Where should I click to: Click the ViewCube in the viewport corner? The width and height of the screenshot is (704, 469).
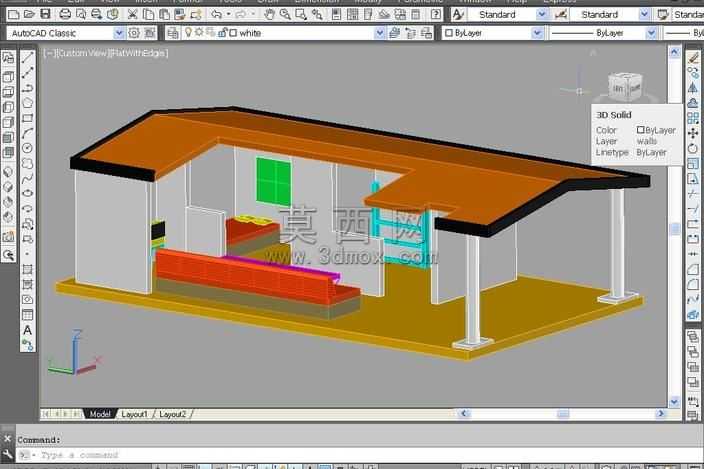coord(625,87)
